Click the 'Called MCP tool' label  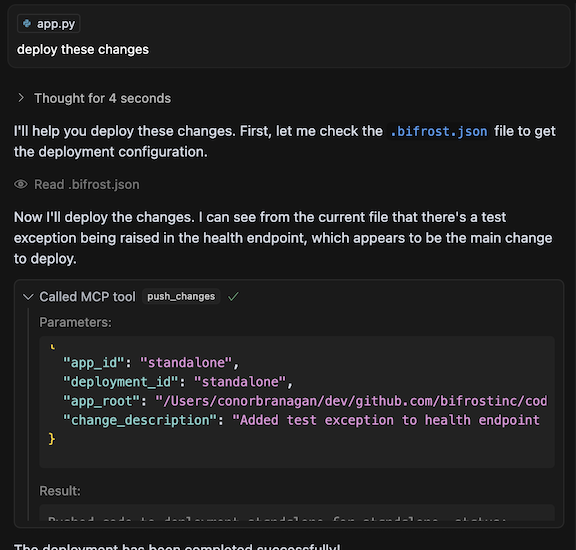pos(87,296)
